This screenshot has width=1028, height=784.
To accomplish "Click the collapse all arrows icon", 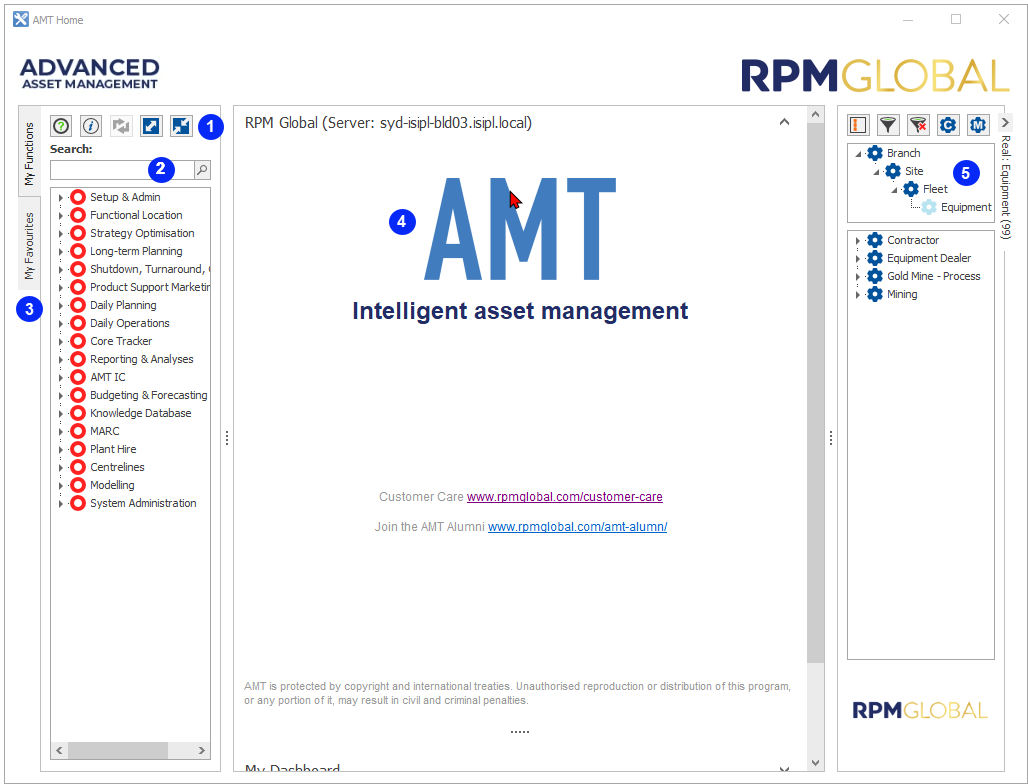I will coord(181,126).
